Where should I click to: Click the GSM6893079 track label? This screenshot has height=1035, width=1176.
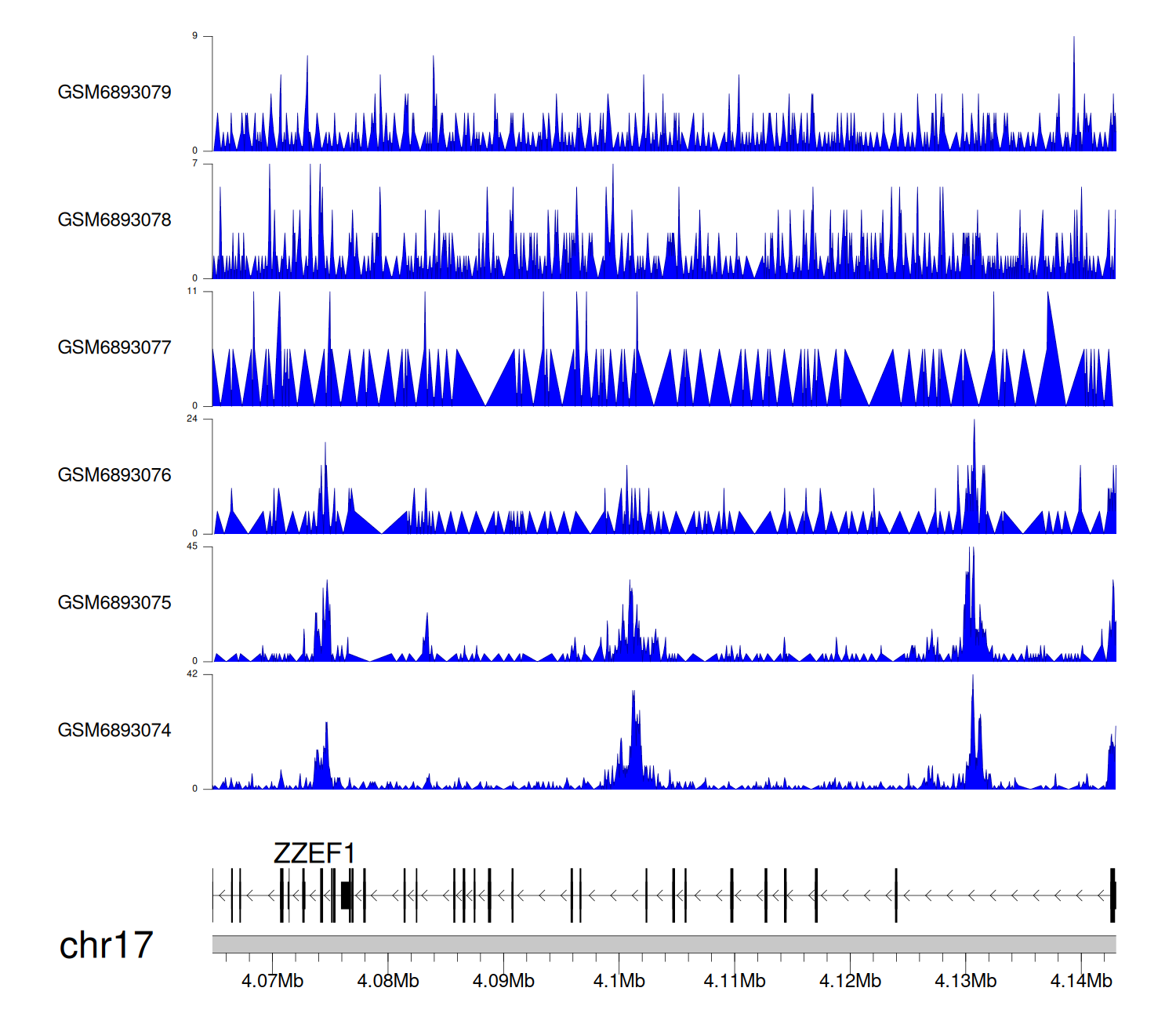point(114,93)
